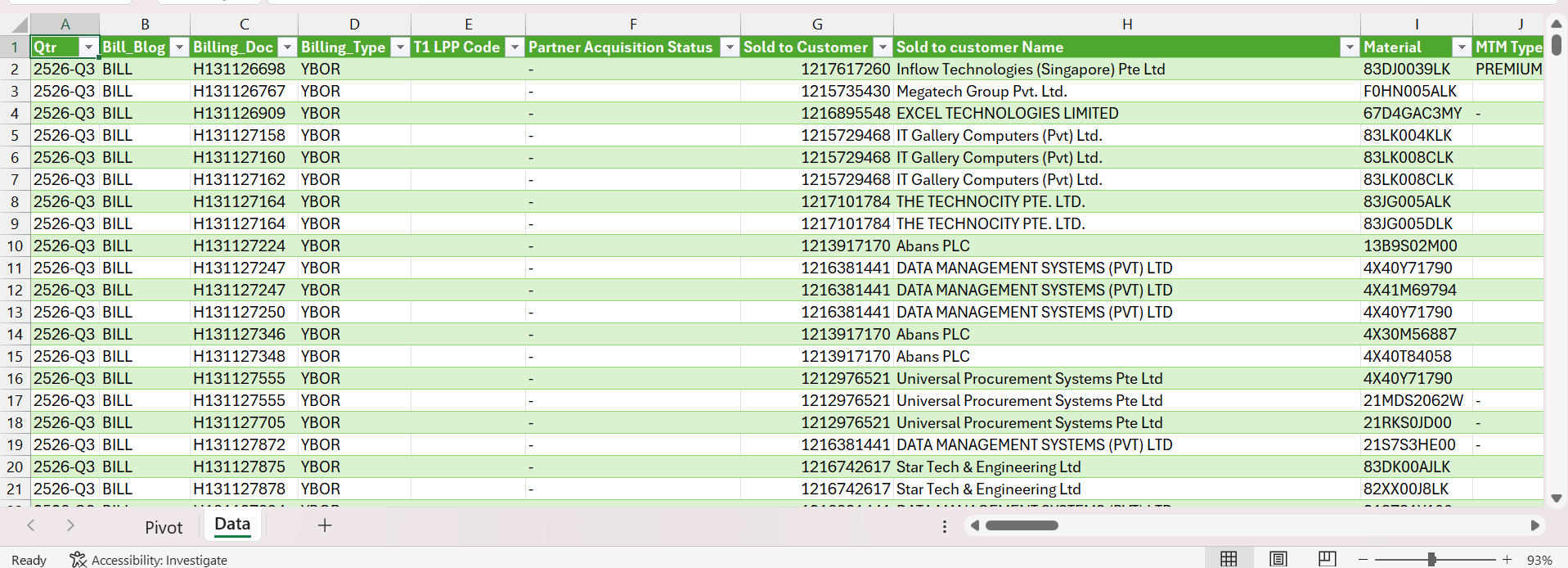
Task: Select row 10 header
Action: (x=15, y=246)
